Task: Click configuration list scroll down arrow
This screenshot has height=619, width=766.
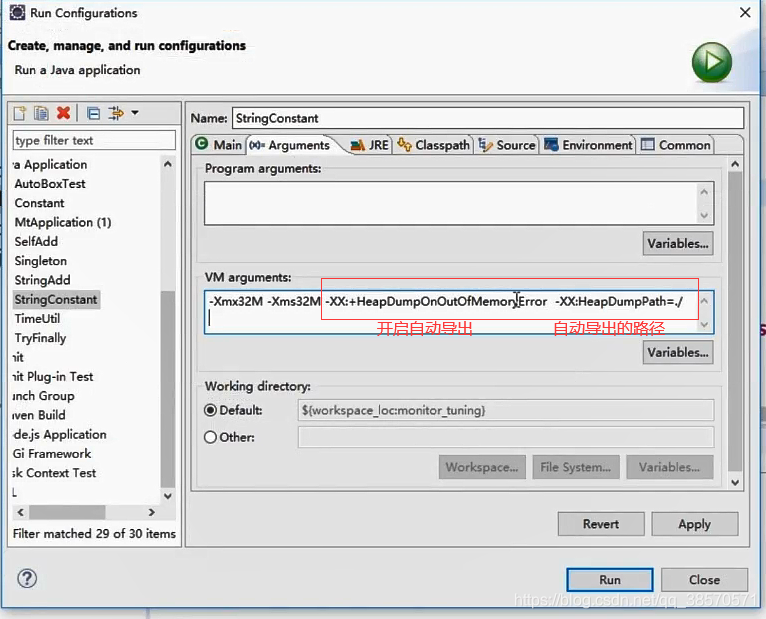Action: 168,496
